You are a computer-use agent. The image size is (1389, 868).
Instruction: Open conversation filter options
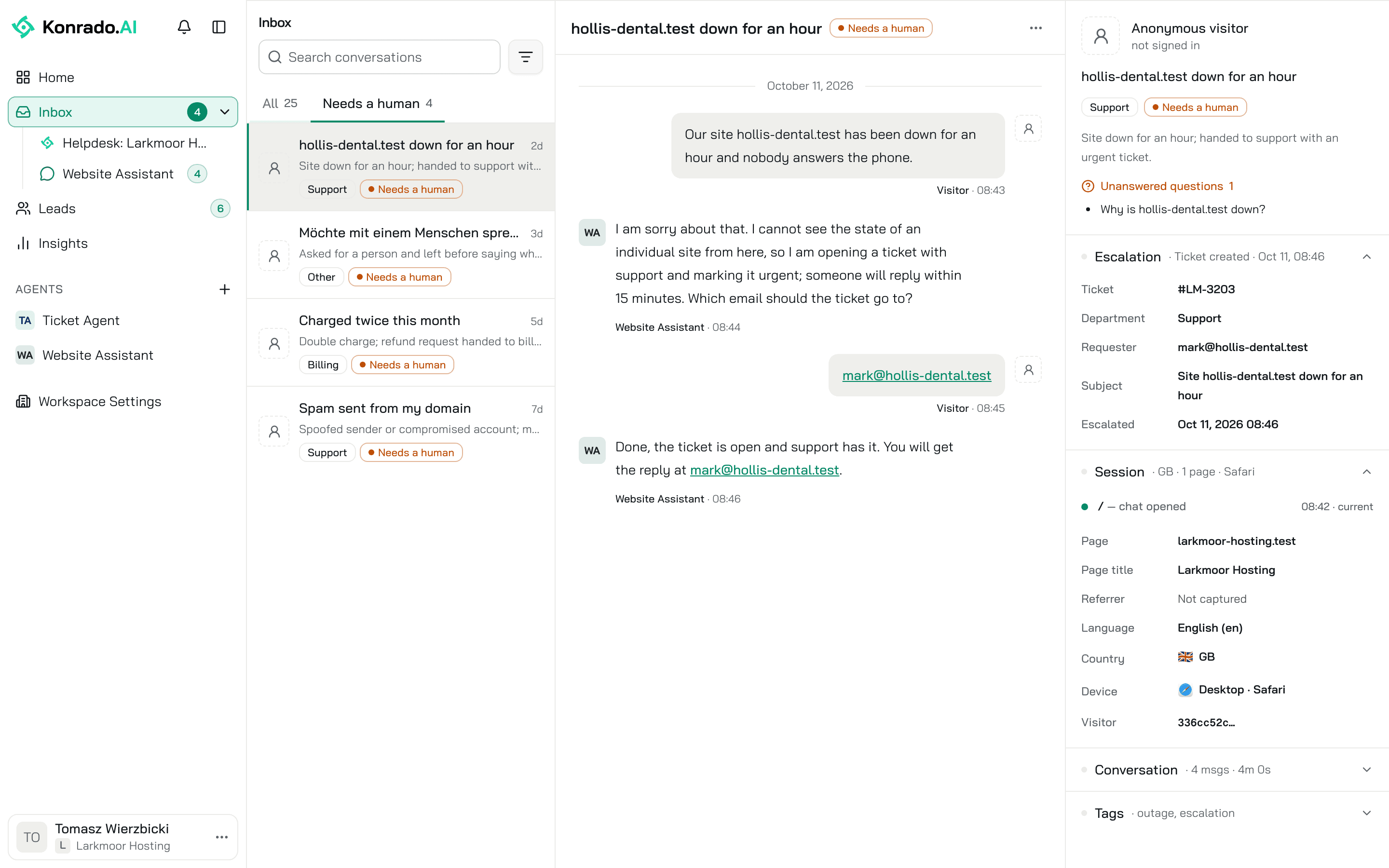point(525,57)
